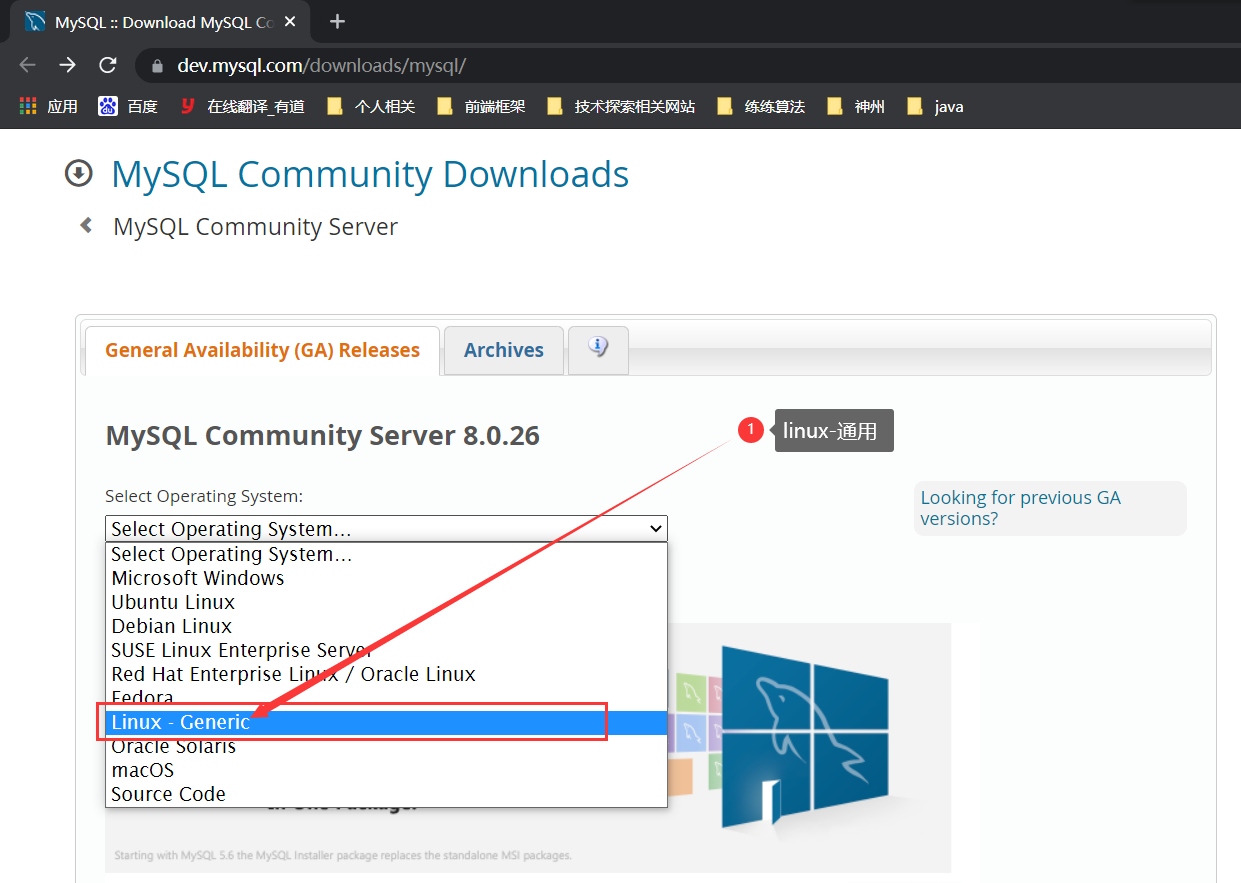The image size is (1241, 883).
Task: Open the 应用 apps shortcut
Action: [48, 106]
